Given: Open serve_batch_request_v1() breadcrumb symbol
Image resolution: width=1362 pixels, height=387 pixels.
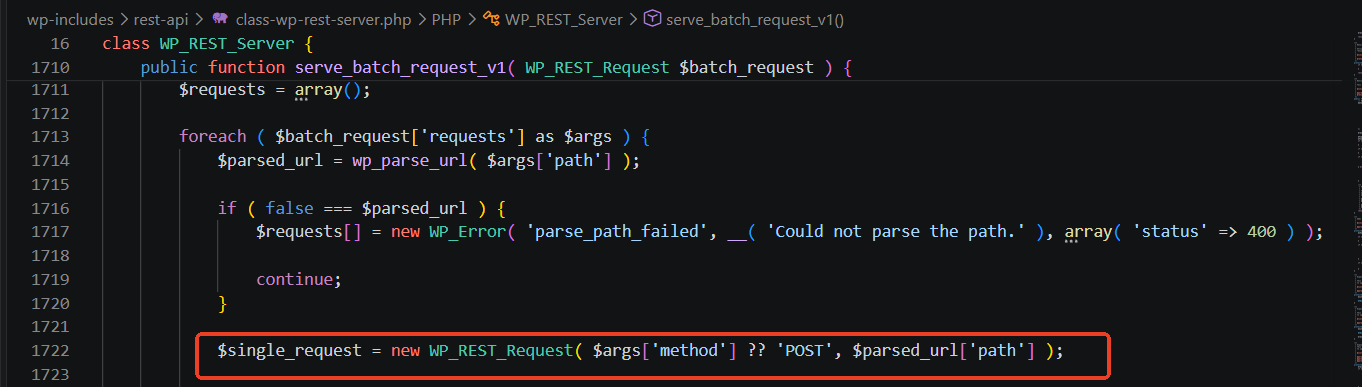Looking at the screenshot, I should [755, 19].
